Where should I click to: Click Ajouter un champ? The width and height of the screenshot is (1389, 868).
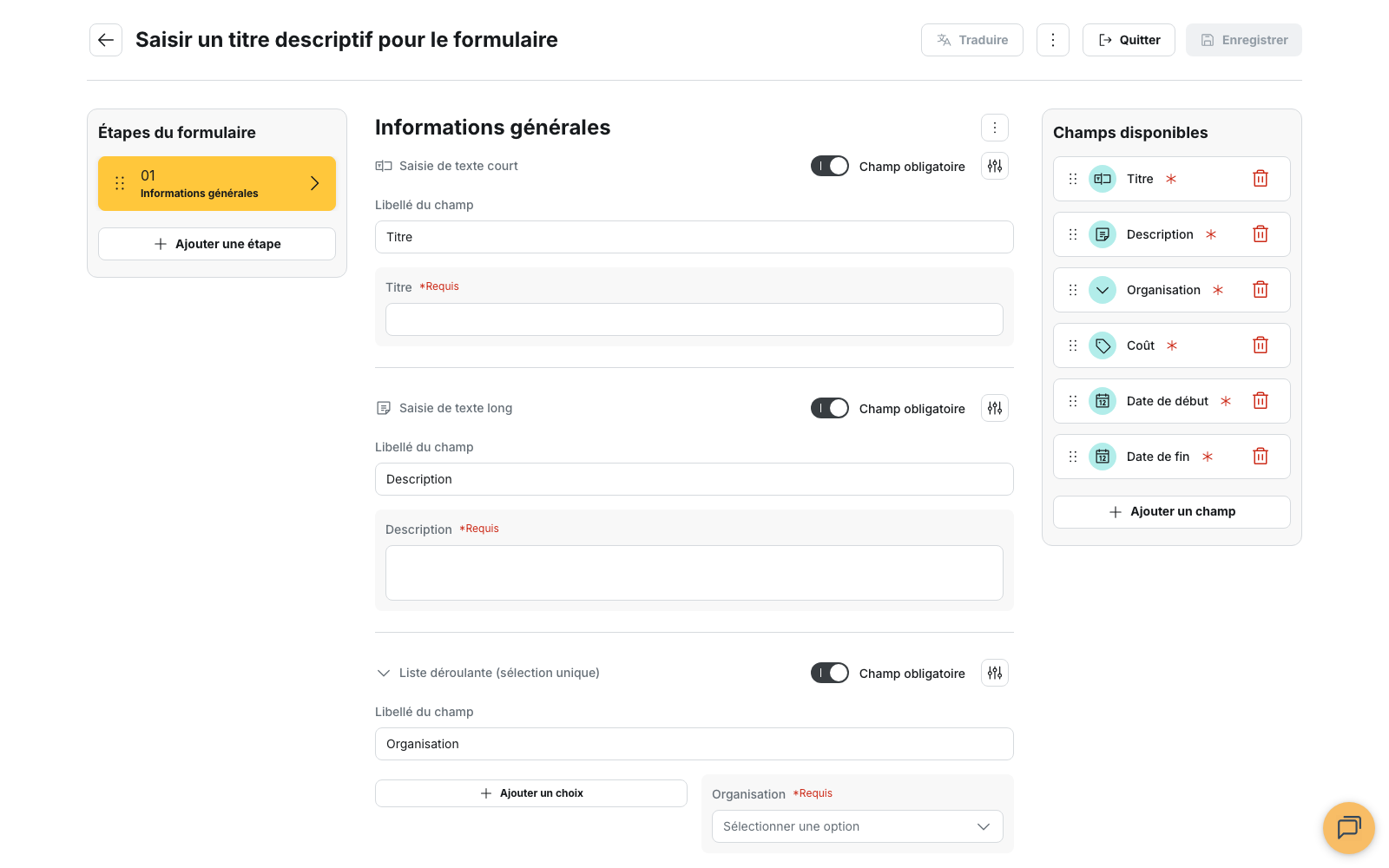tap(1172, 512)
